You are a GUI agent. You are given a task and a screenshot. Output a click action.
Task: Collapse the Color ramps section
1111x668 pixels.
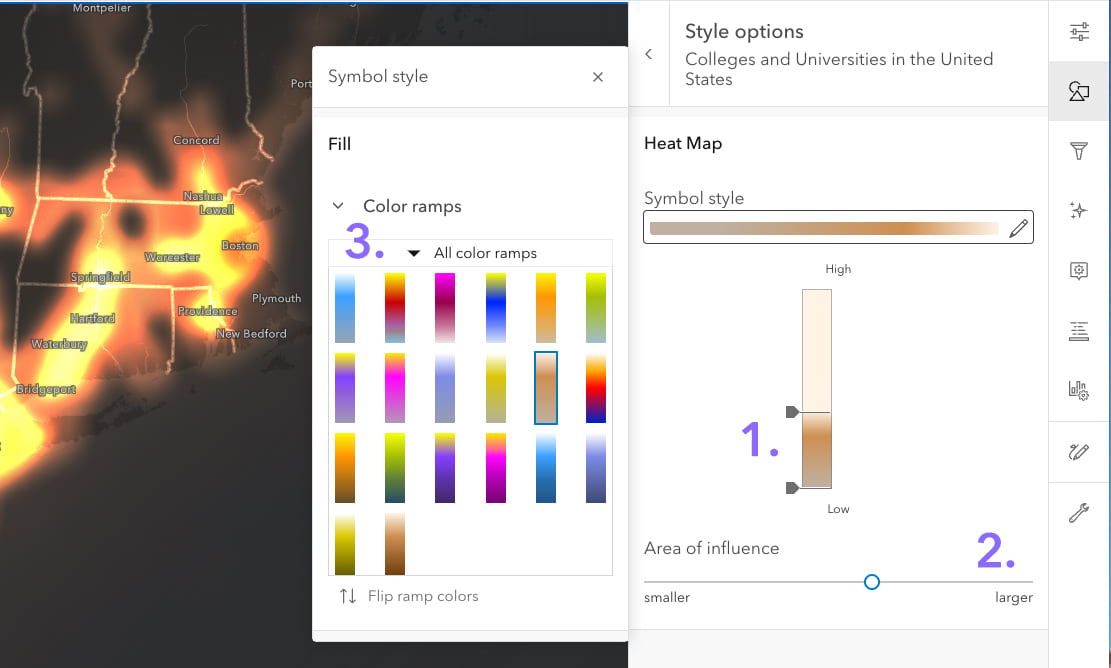338,206
